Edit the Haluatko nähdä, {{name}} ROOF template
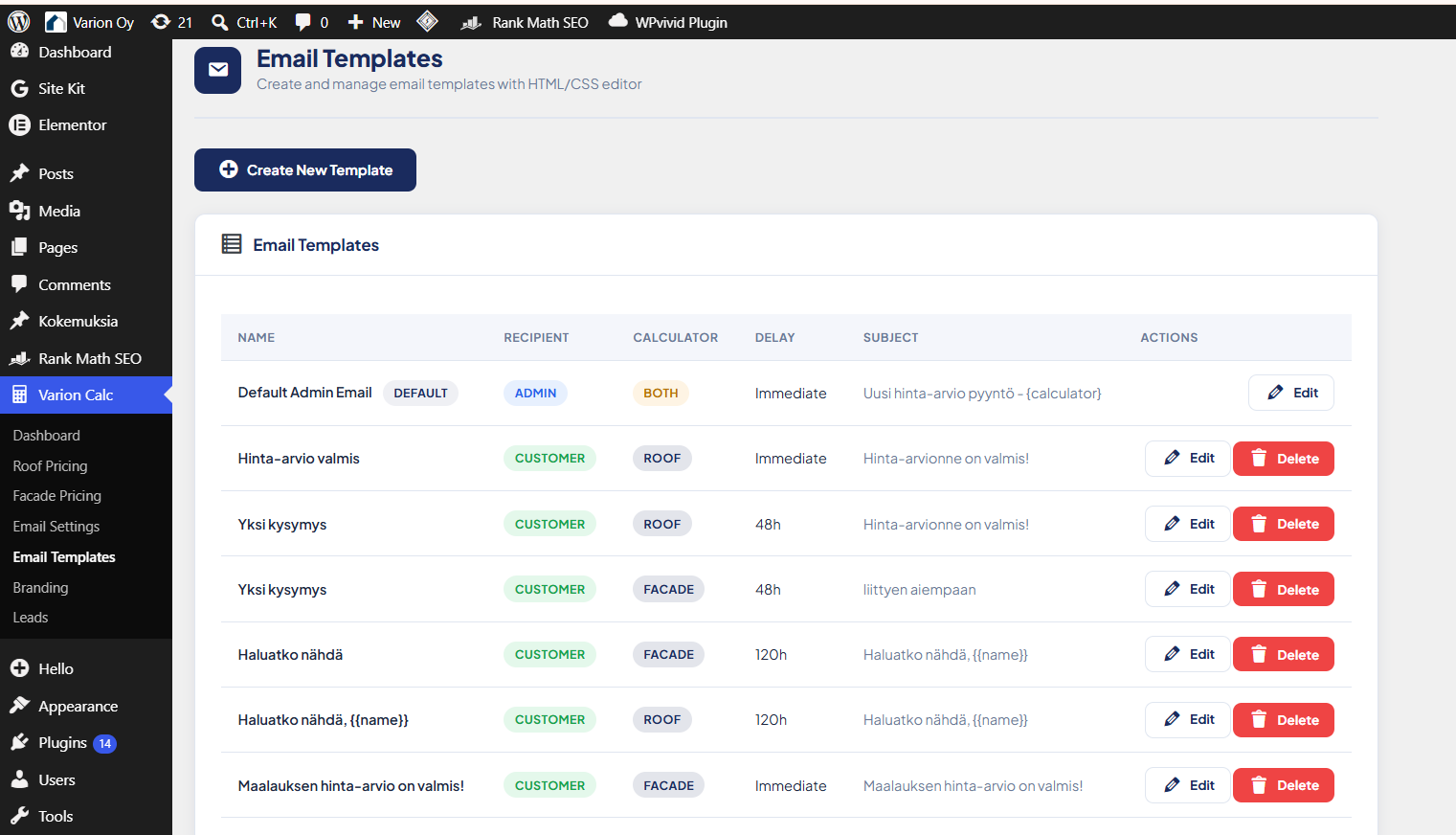The width and height of the screenshot is (1456, 835). 1188,719
